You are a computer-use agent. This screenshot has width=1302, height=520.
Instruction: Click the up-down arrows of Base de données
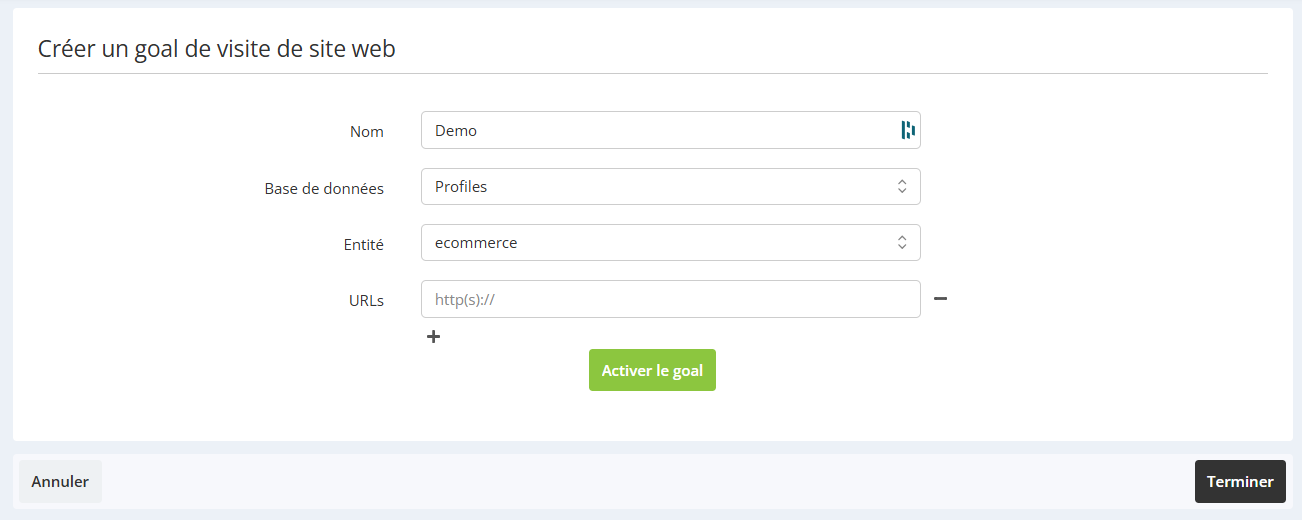(x=901, y=186)
